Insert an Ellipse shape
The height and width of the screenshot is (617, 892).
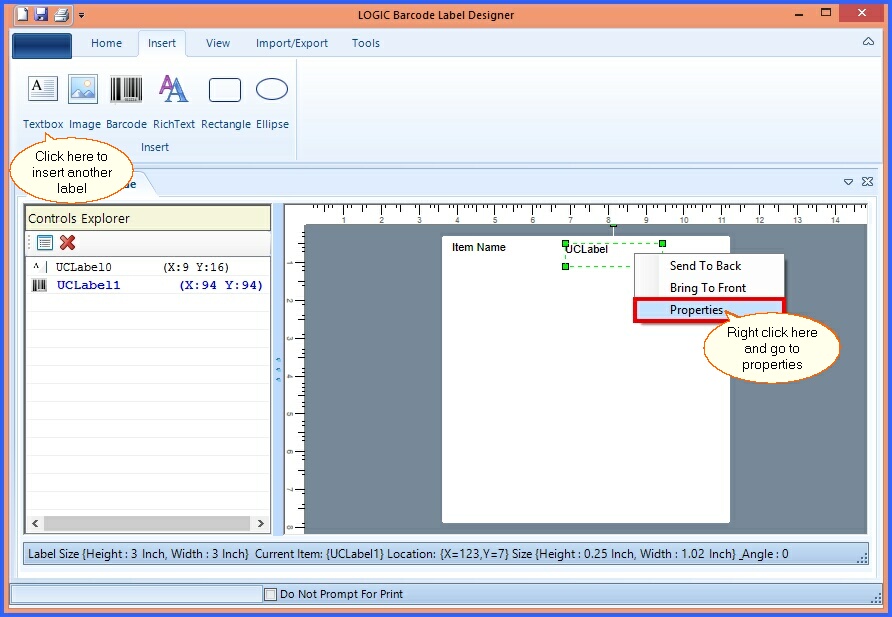[x=272, y=102]
